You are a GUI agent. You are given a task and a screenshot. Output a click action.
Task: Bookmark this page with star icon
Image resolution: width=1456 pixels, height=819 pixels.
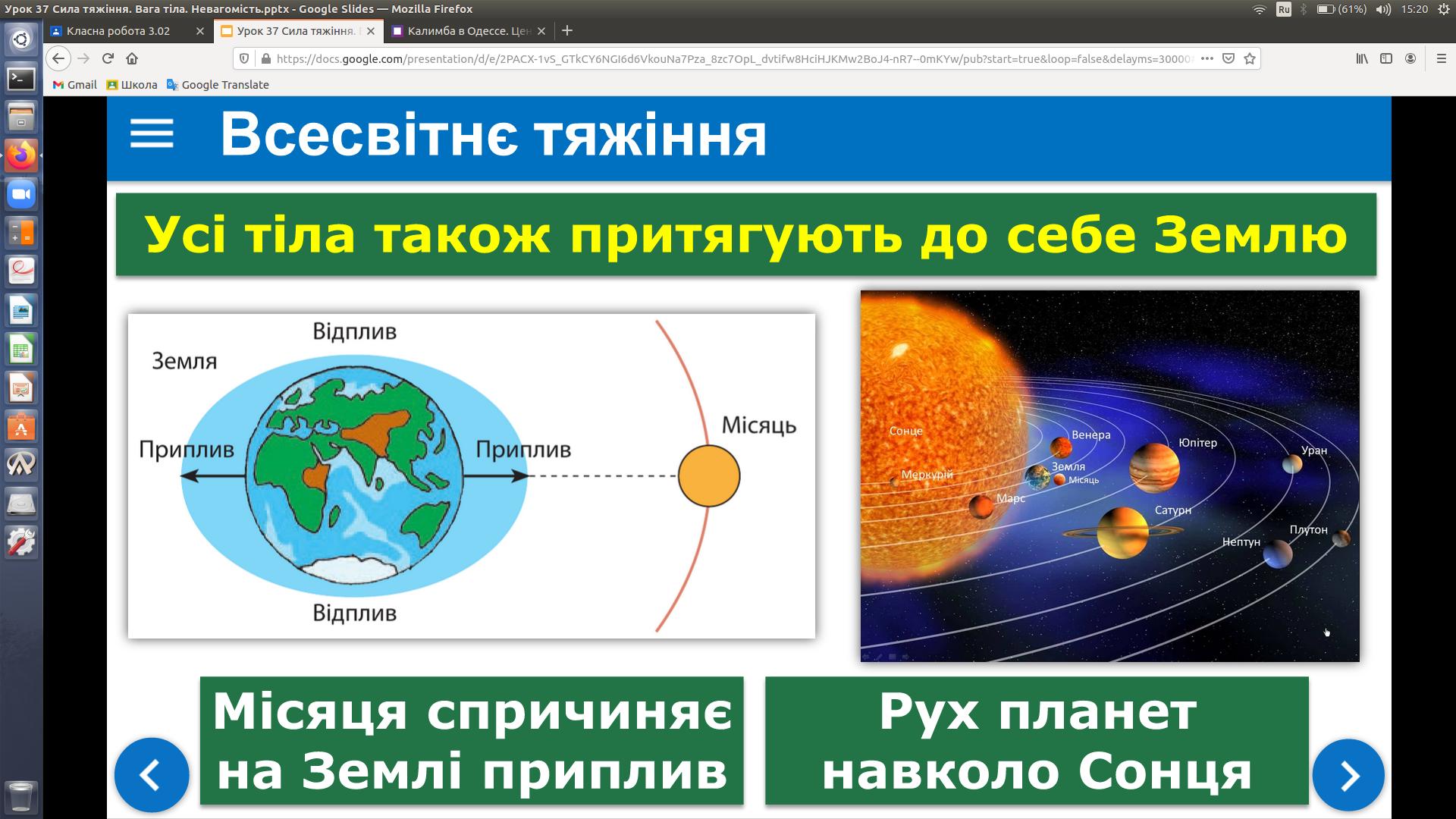click(1250, 58)
